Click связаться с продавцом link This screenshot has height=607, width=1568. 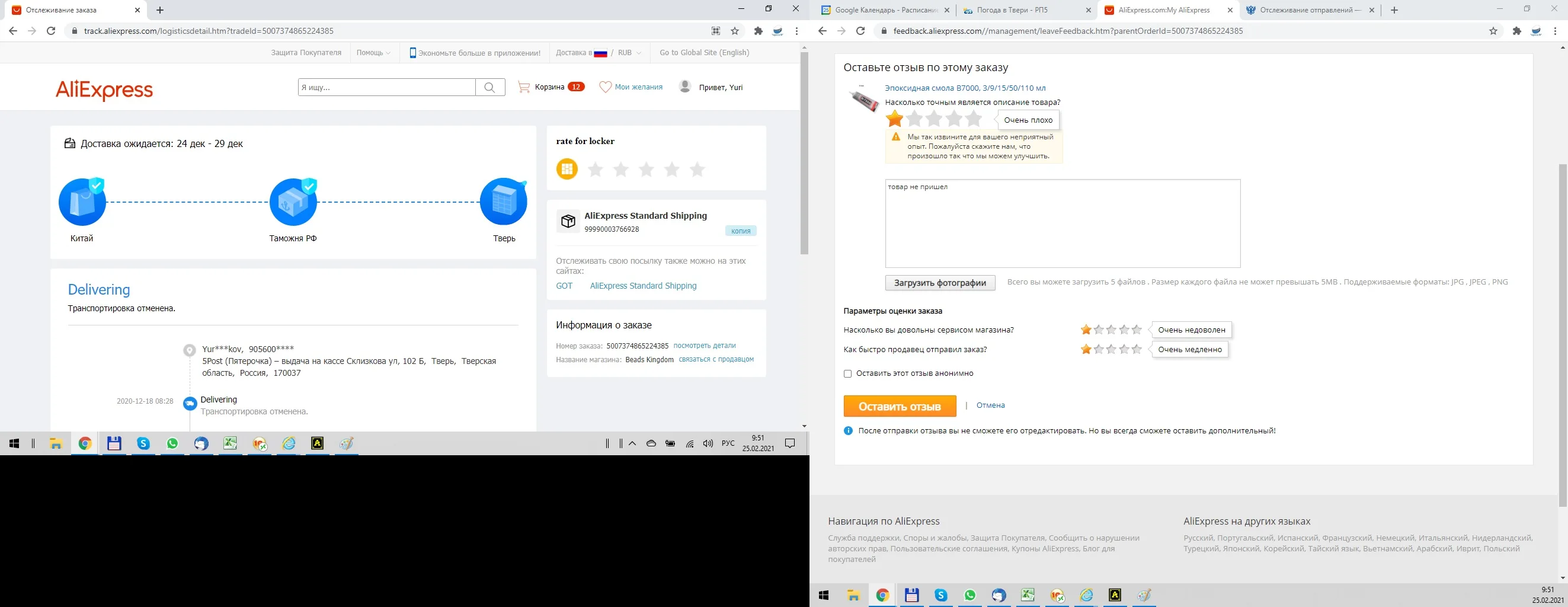click(716, 359)
